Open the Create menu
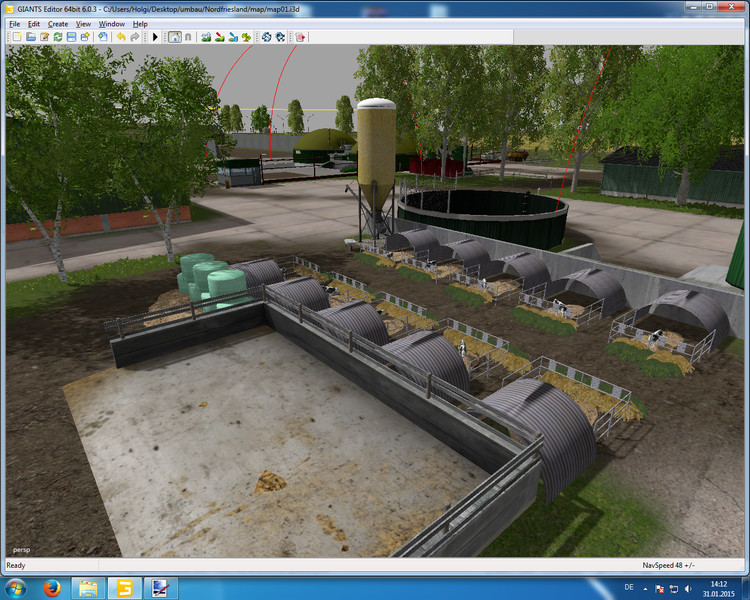 point(58,23)
